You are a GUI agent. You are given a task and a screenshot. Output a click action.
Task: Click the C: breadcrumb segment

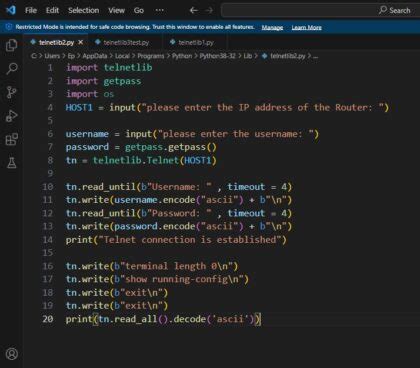click(34, 56)
